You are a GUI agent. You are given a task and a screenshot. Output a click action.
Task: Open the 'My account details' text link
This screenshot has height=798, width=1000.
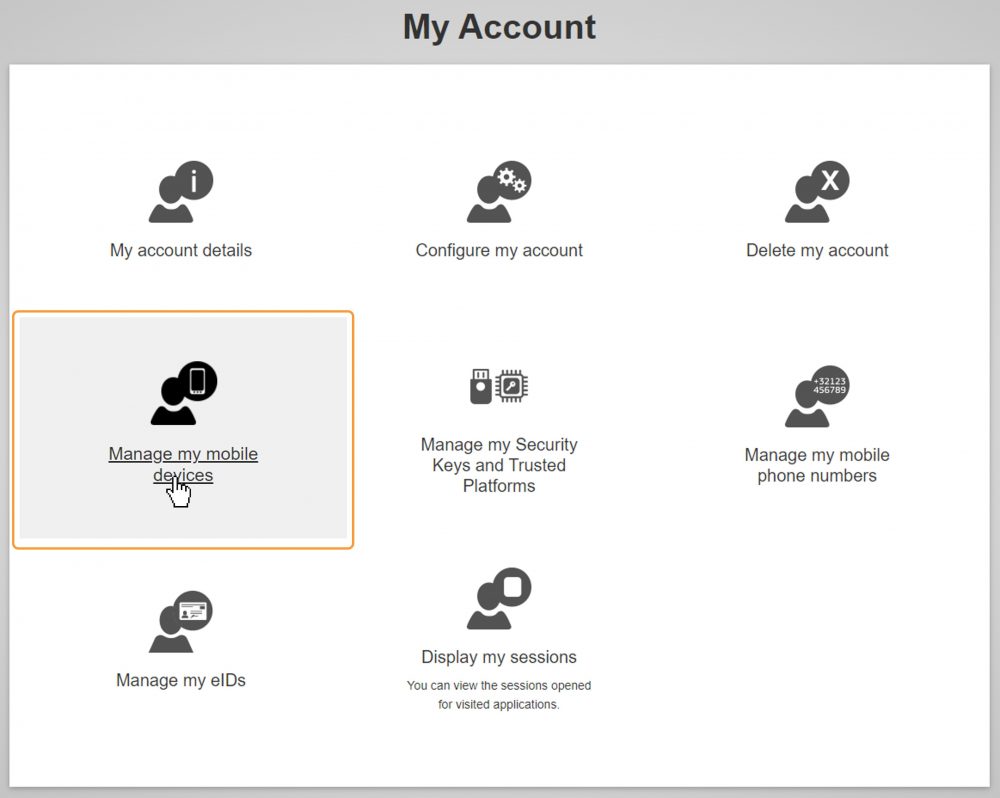[181, 250]
